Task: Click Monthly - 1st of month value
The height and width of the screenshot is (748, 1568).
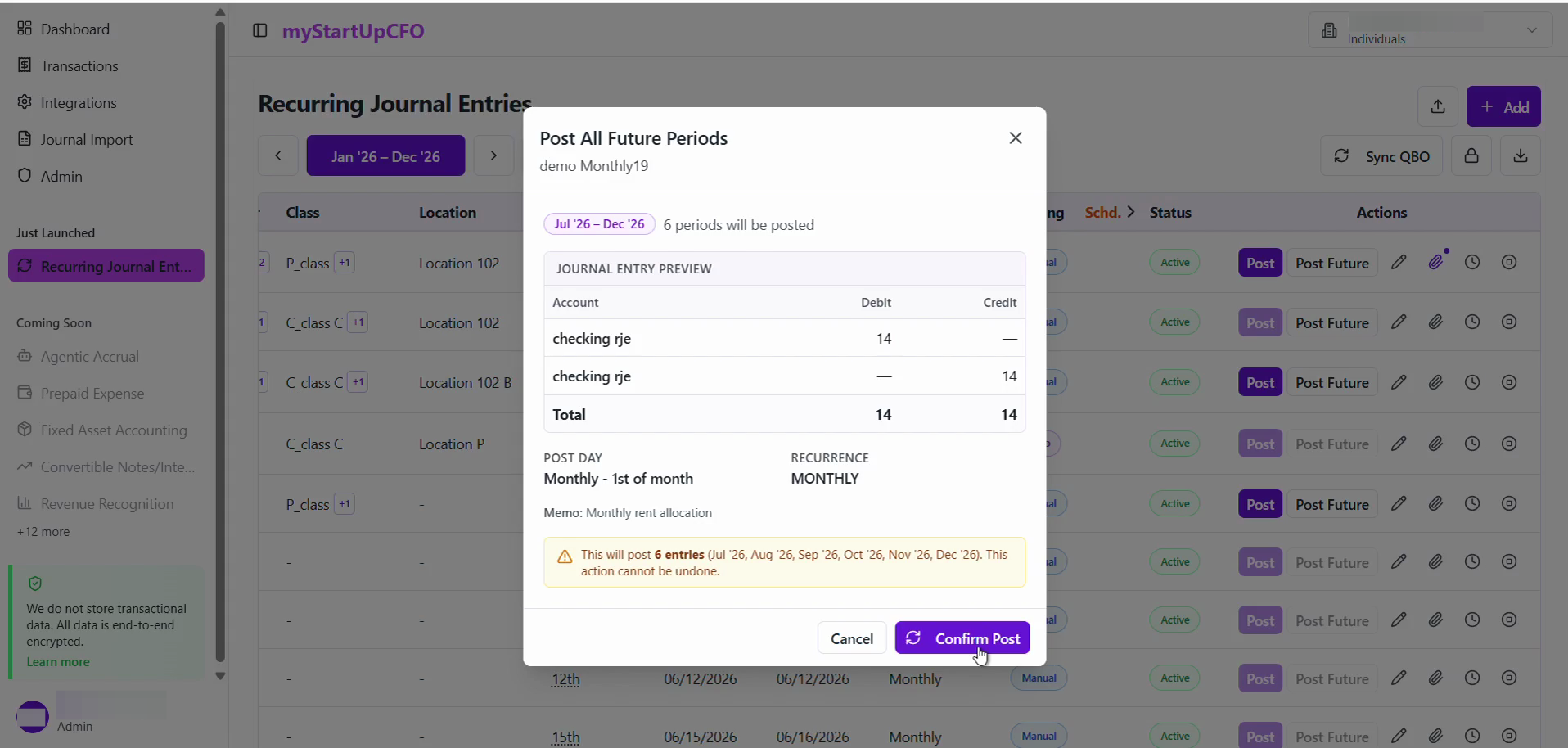Action: (x=618, y=478)
